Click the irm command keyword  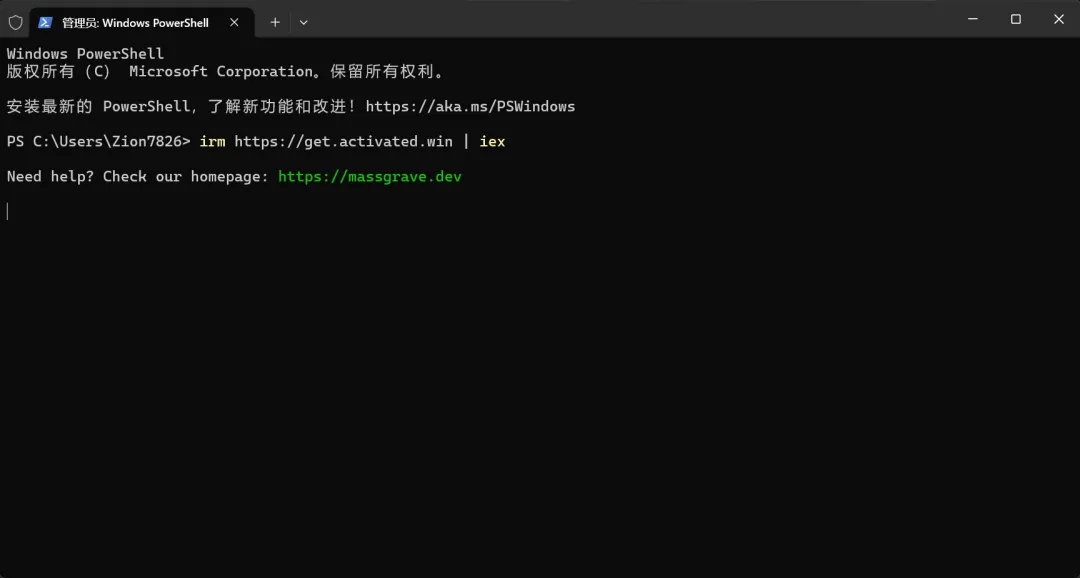(x=212, y=141)
